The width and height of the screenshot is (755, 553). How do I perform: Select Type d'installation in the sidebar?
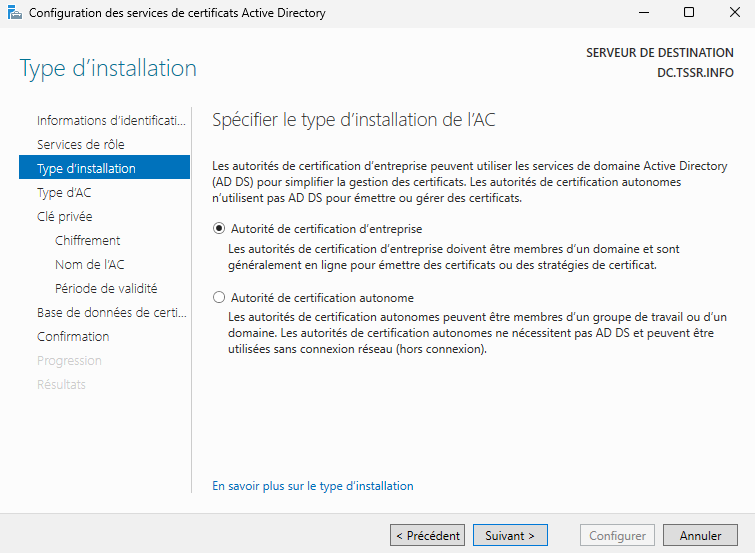click(86, 168)
